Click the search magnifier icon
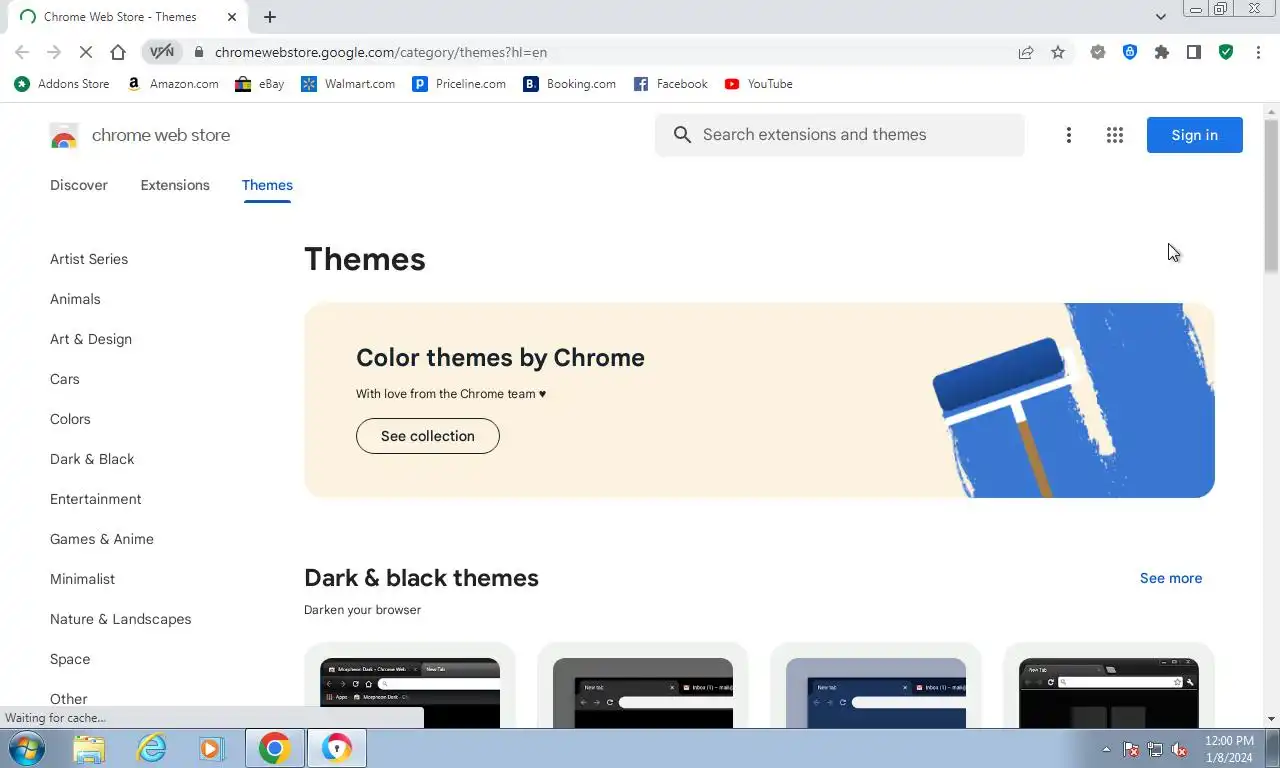 tap(682, 135)
